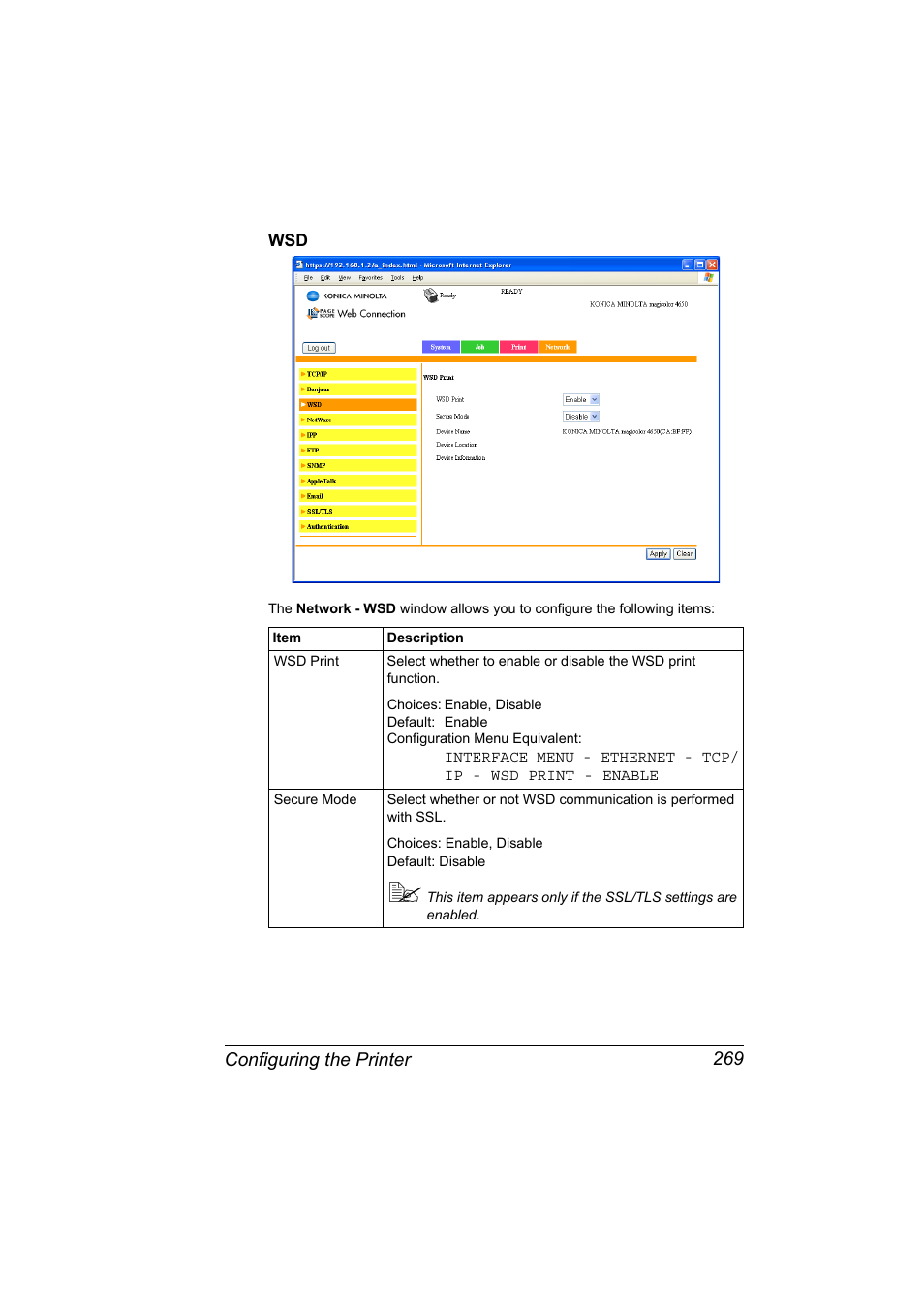The height and width of the screenshot is (1308, 924).
Task: Open the FTP settings page
Action: [358, 451]
